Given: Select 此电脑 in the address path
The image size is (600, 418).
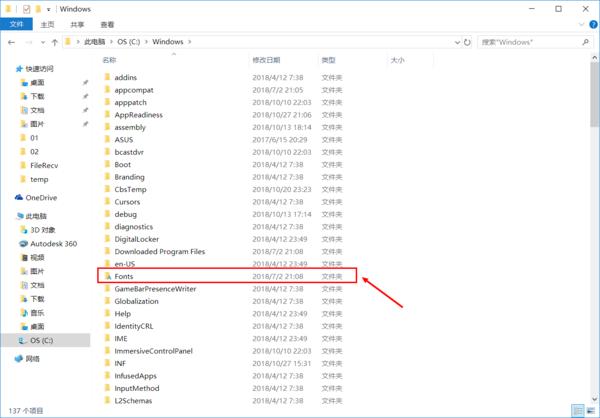Looking at the screenshot, I should pyautogui.click(x=95, y=42).
